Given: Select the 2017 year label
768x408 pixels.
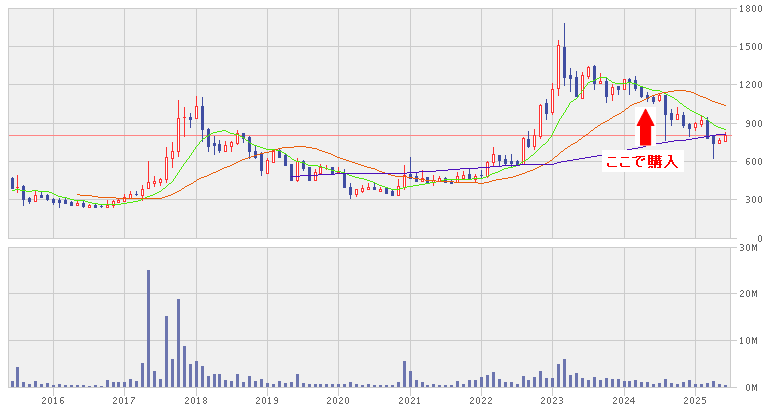Looking at the screenshot, I should (124, 400).
